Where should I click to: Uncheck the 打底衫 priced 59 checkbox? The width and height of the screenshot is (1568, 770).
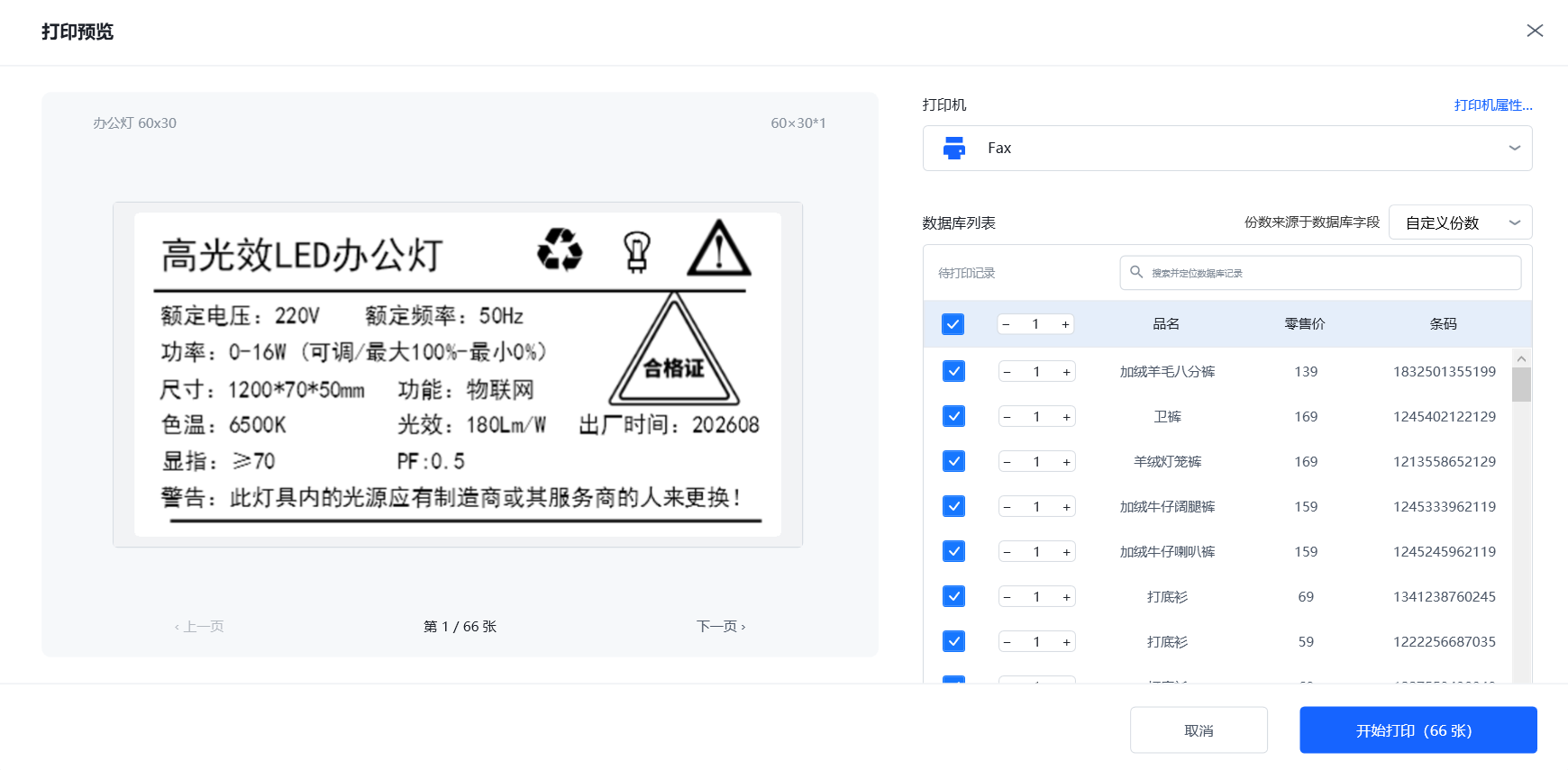[953, 641]
